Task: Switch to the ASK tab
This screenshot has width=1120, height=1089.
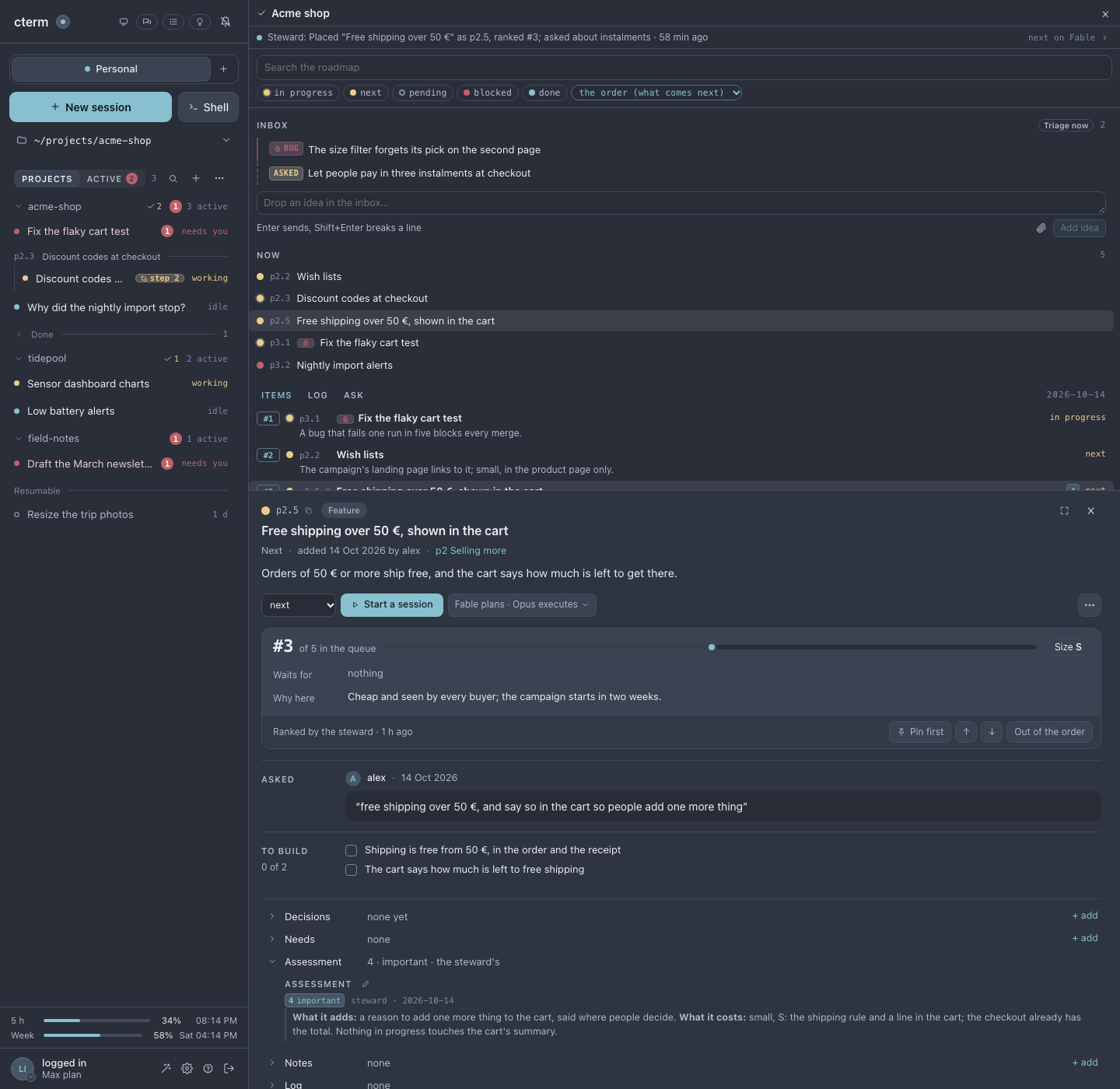Action: point(354,396)
